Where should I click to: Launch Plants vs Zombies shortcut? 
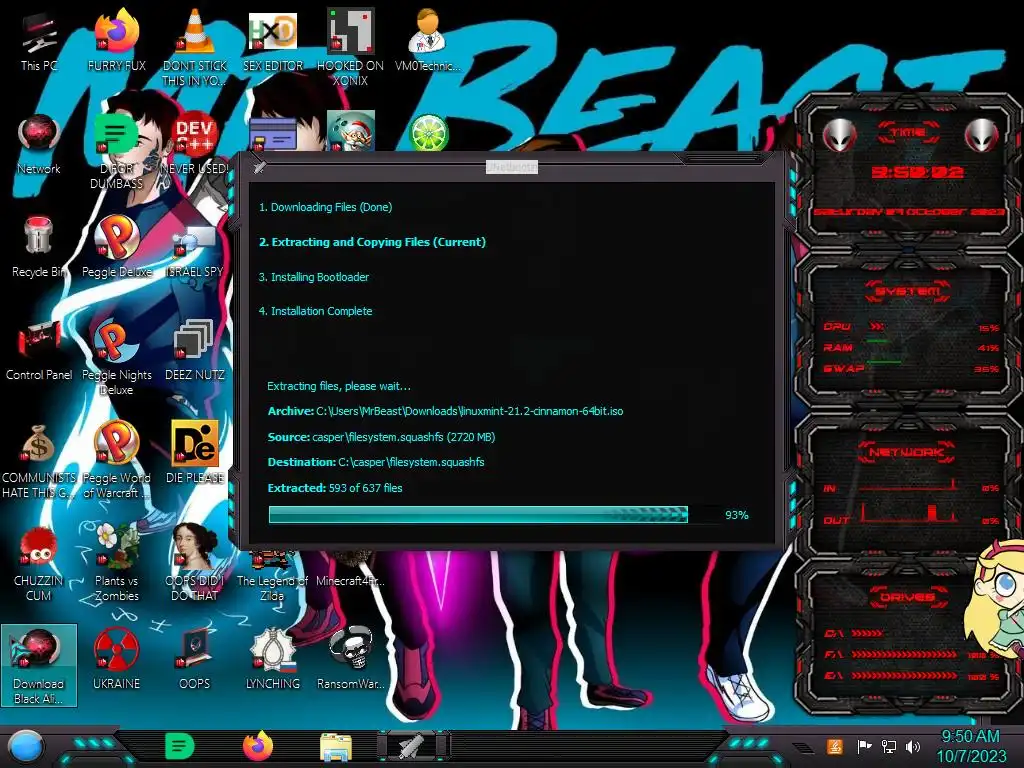(x=116, y=563)
